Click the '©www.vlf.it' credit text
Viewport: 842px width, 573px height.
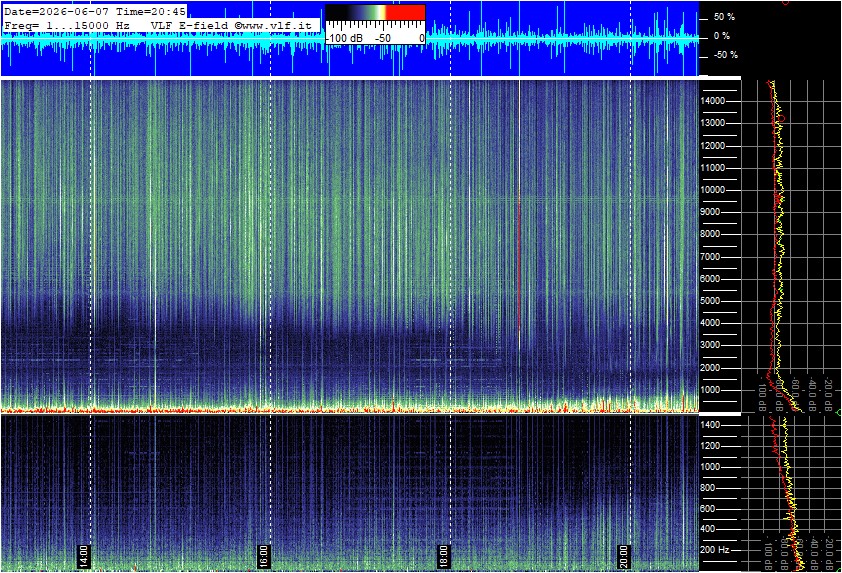point(273,25)
